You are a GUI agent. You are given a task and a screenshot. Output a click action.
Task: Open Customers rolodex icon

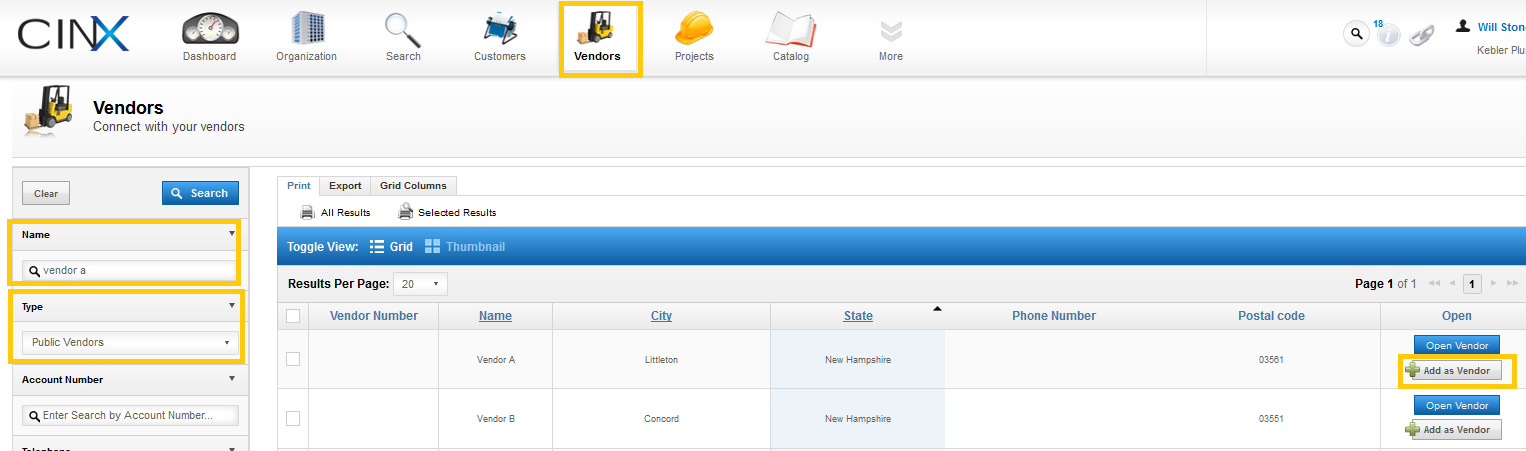[499, 29]
